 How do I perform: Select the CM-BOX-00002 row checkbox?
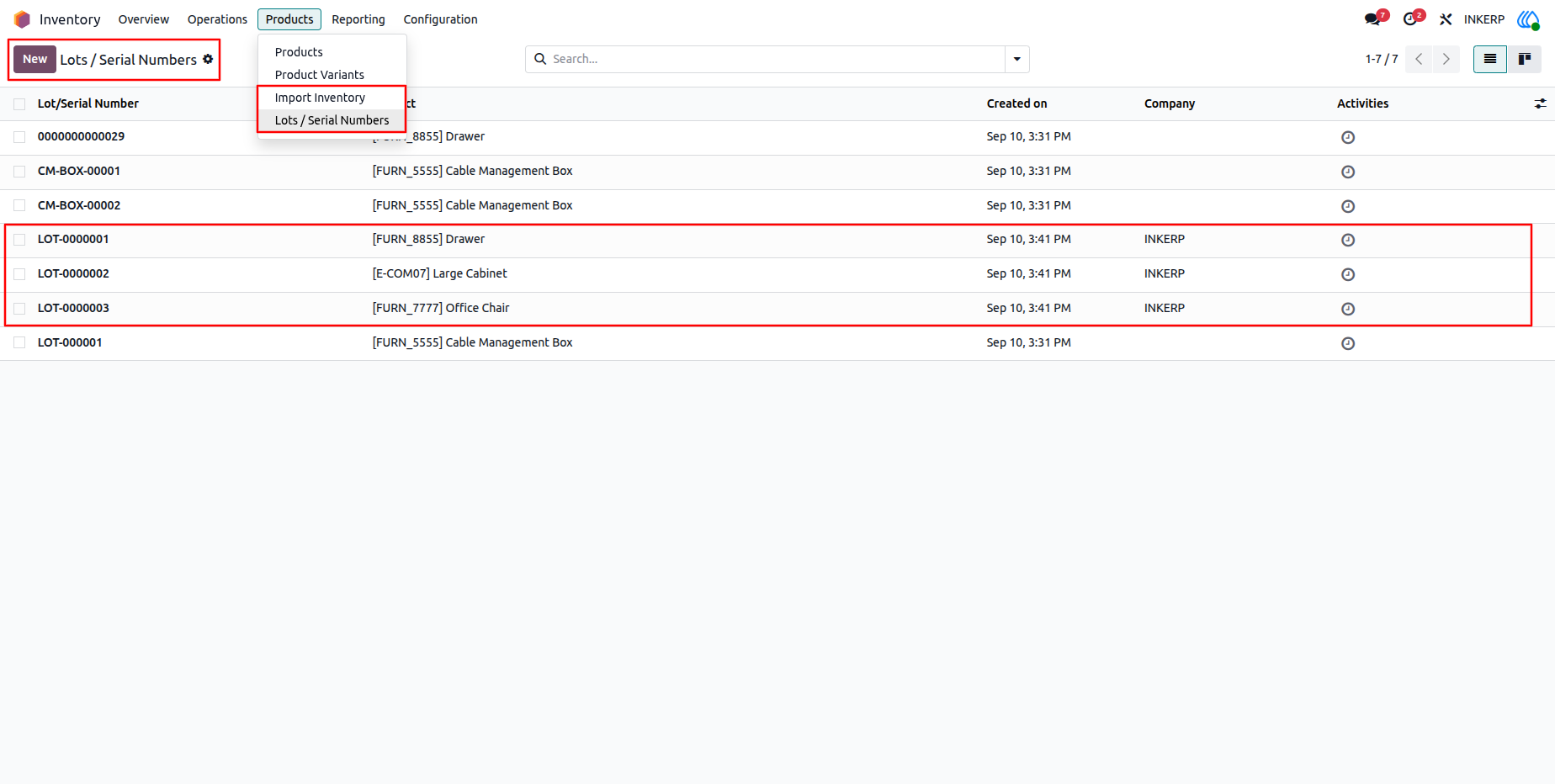19,206
